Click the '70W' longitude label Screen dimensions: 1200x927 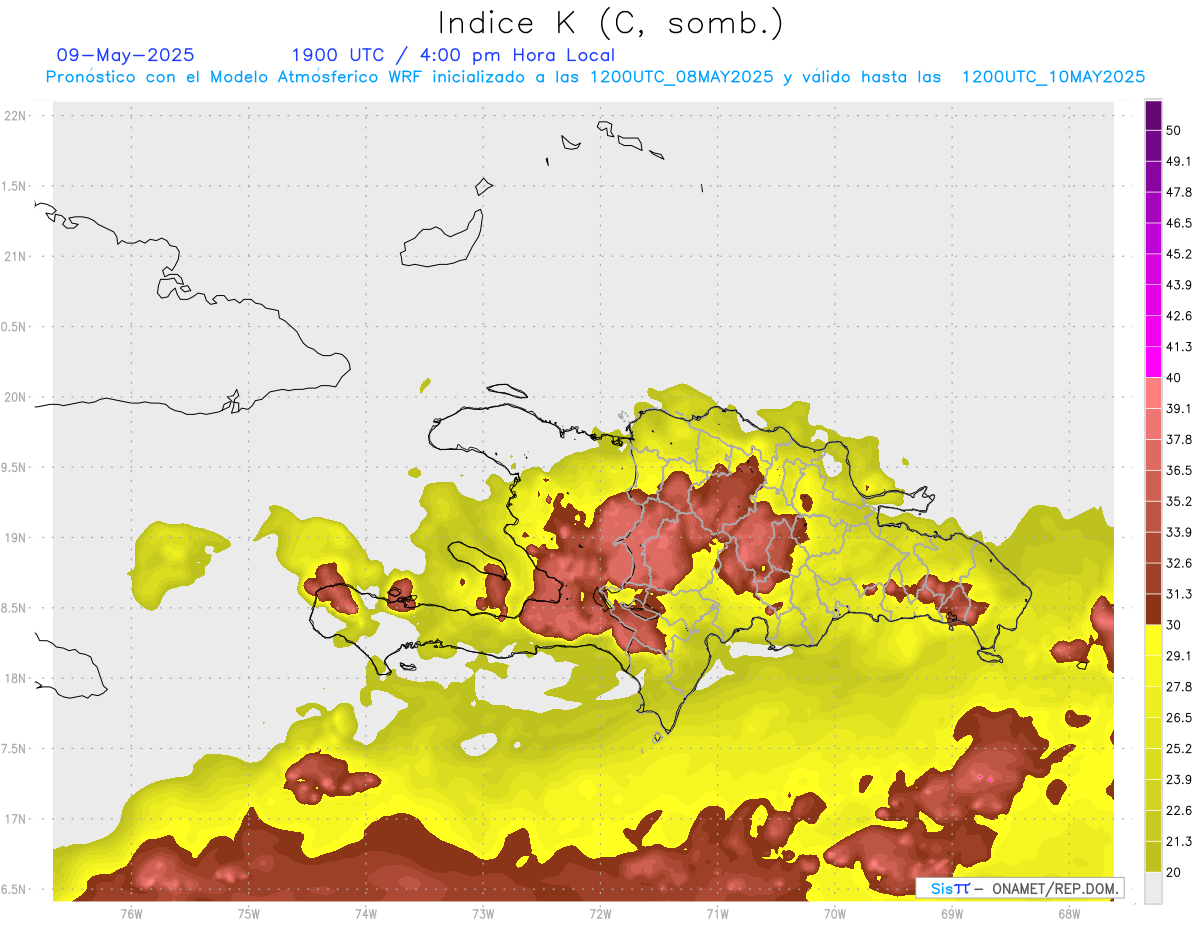click(x=835, y=914)
